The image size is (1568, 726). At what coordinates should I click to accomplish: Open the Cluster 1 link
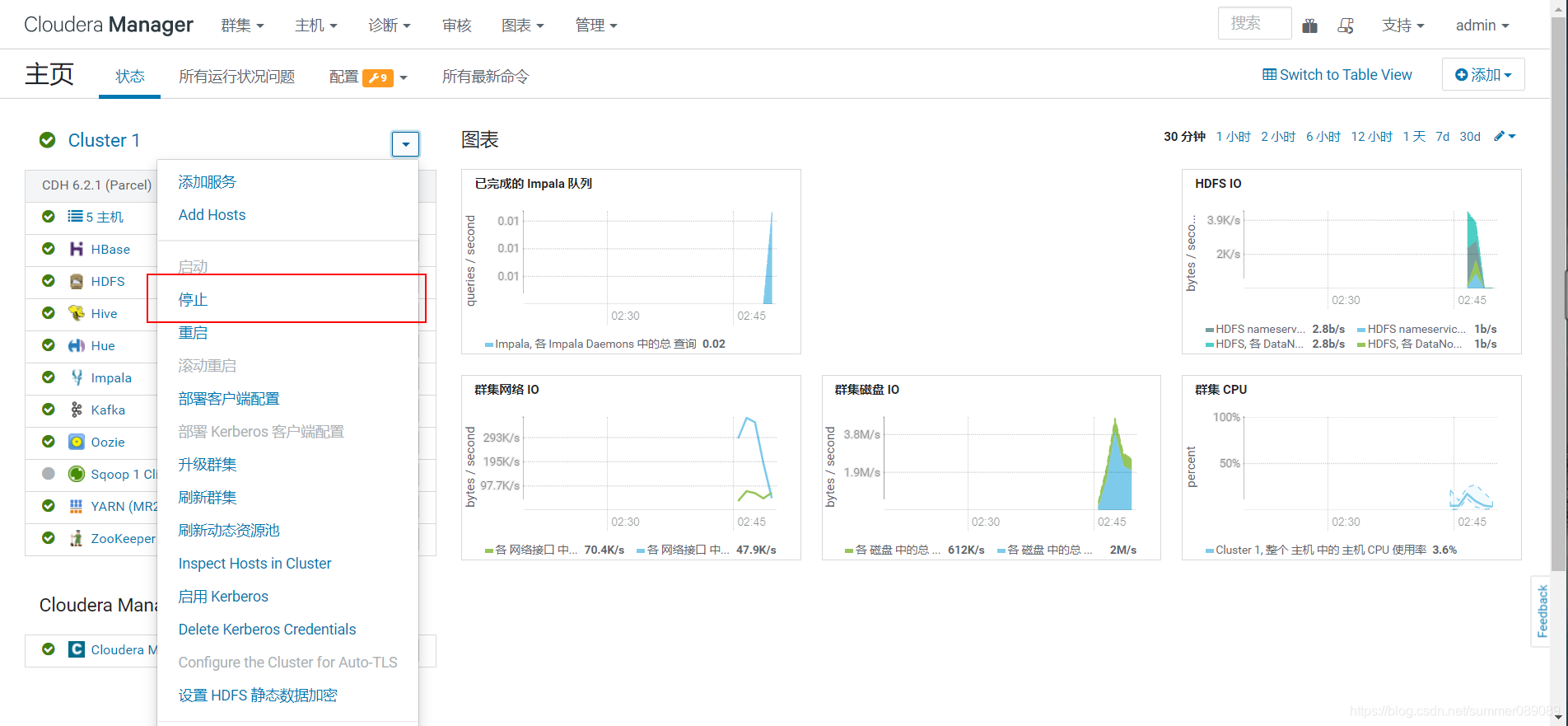(x=104, y=140)
